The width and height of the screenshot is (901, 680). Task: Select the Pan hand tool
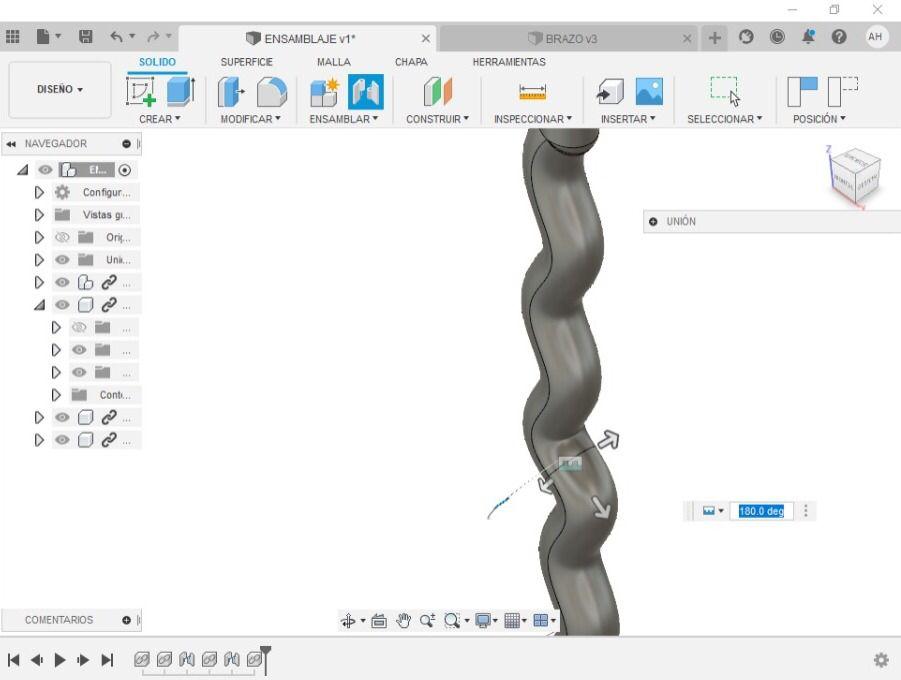[x=403, y=621]
